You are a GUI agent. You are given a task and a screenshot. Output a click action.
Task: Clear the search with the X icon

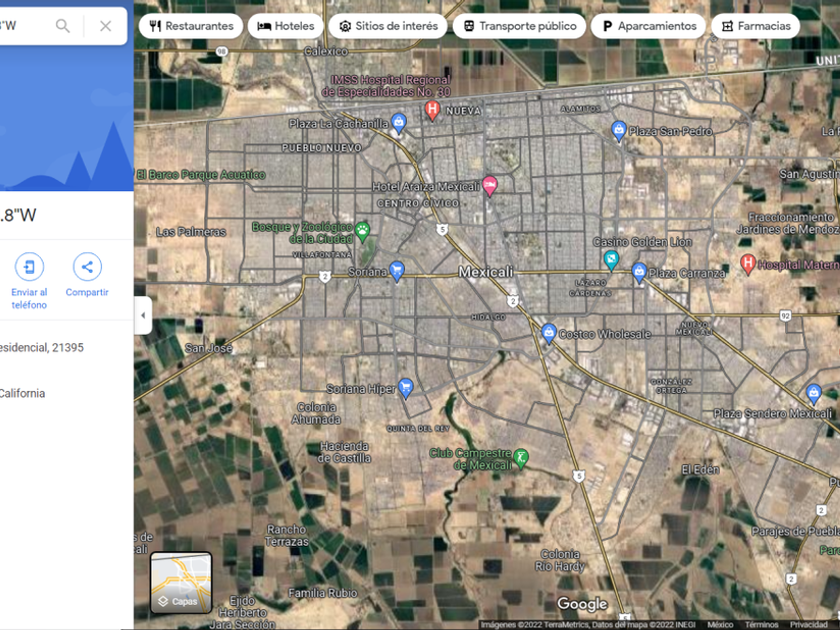(x=106, y=26)
